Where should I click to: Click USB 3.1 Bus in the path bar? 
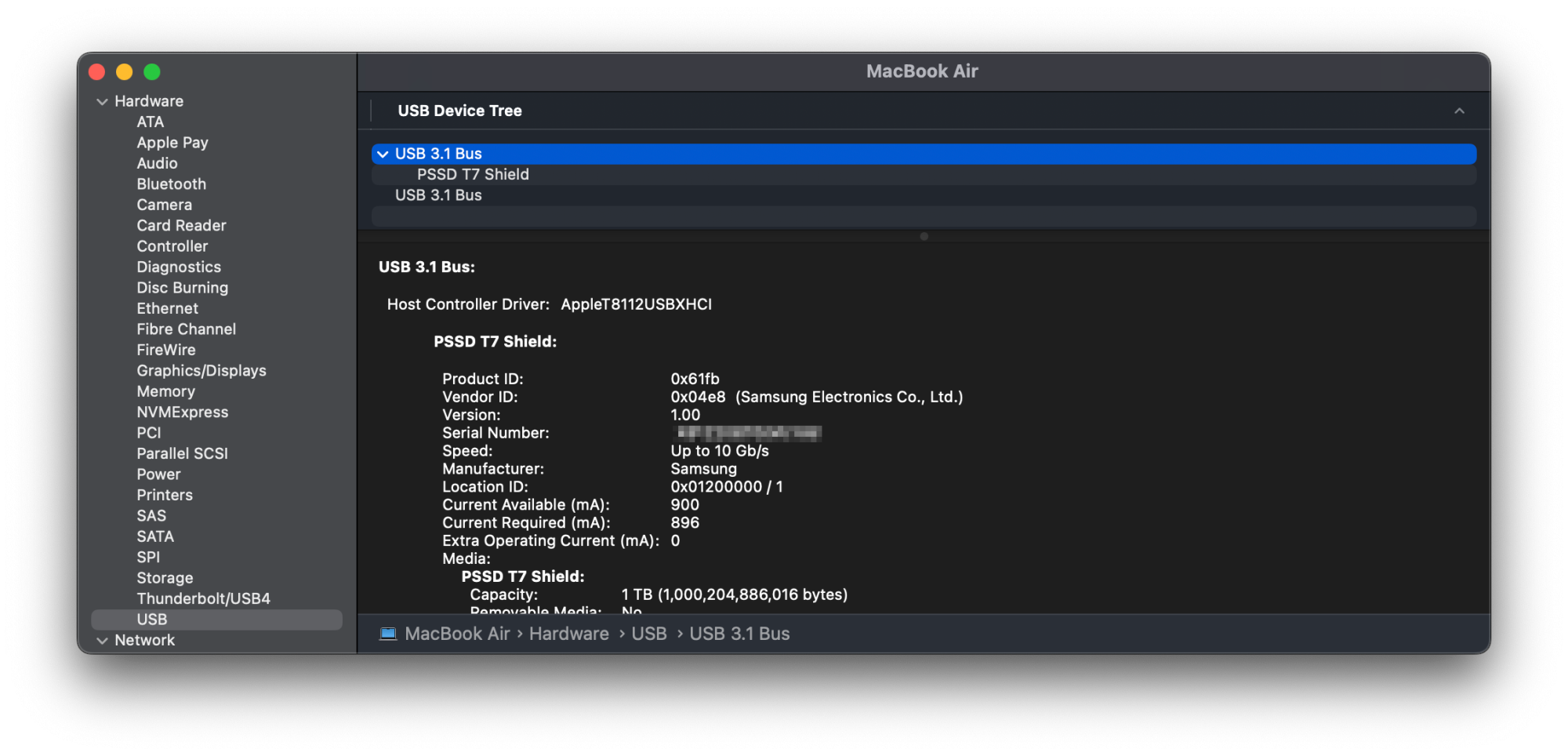click(x=739, y=634)
